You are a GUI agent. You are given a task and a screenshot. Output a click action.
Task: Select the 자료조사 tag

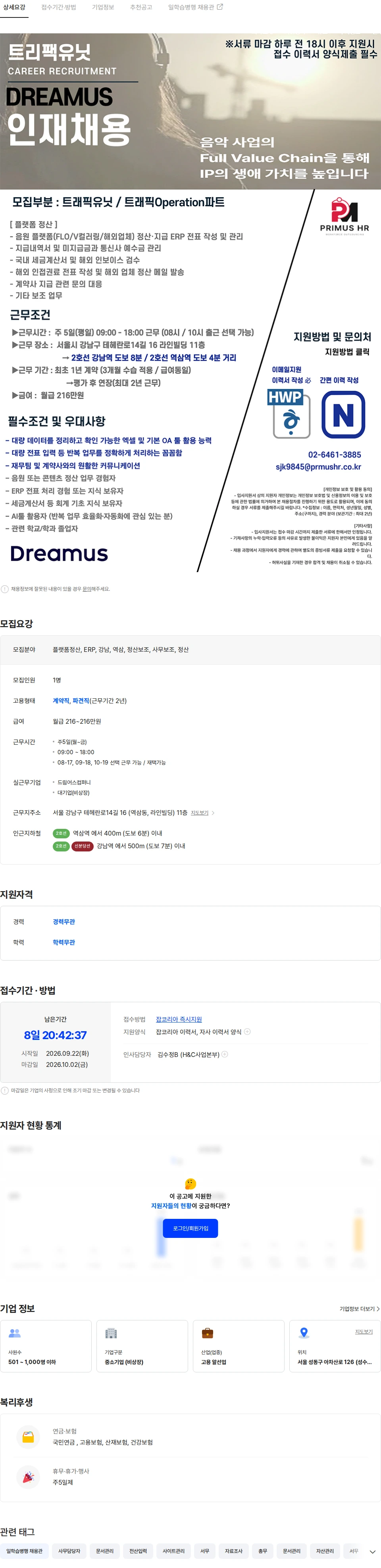click(234, 1551)
